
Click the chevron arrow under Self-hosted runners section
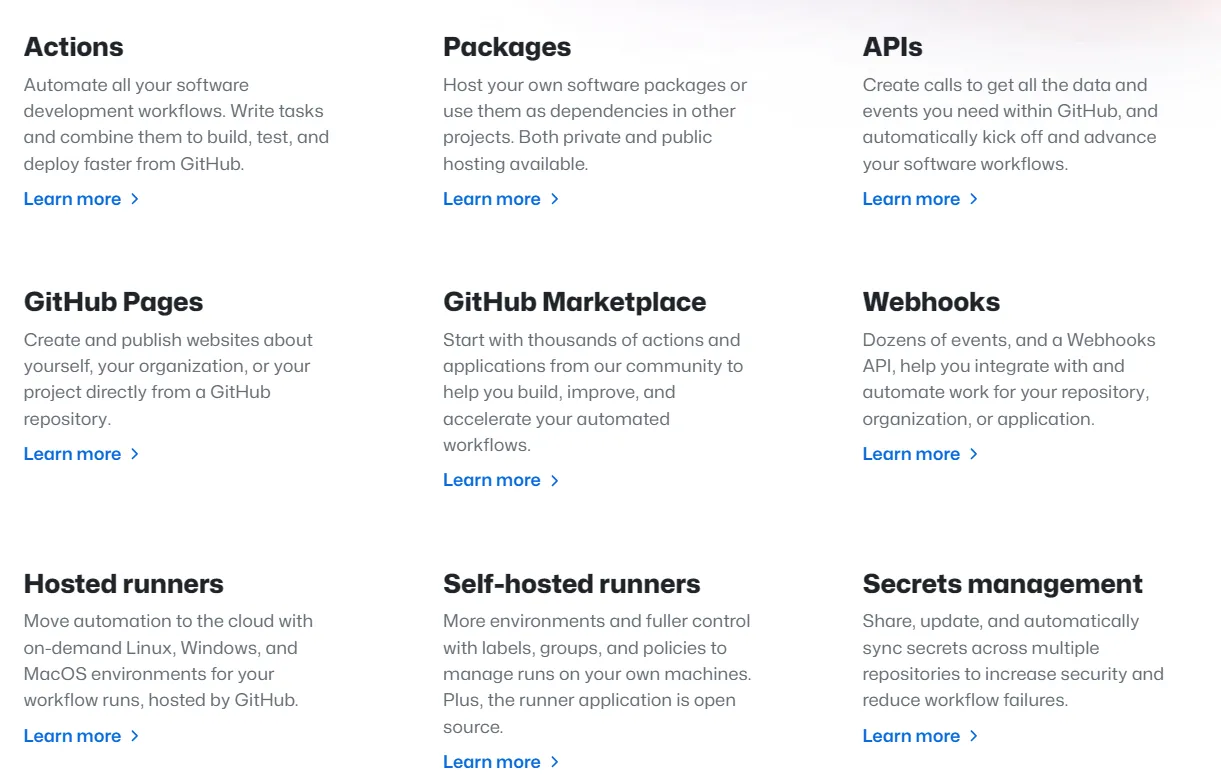pos(555,762)
